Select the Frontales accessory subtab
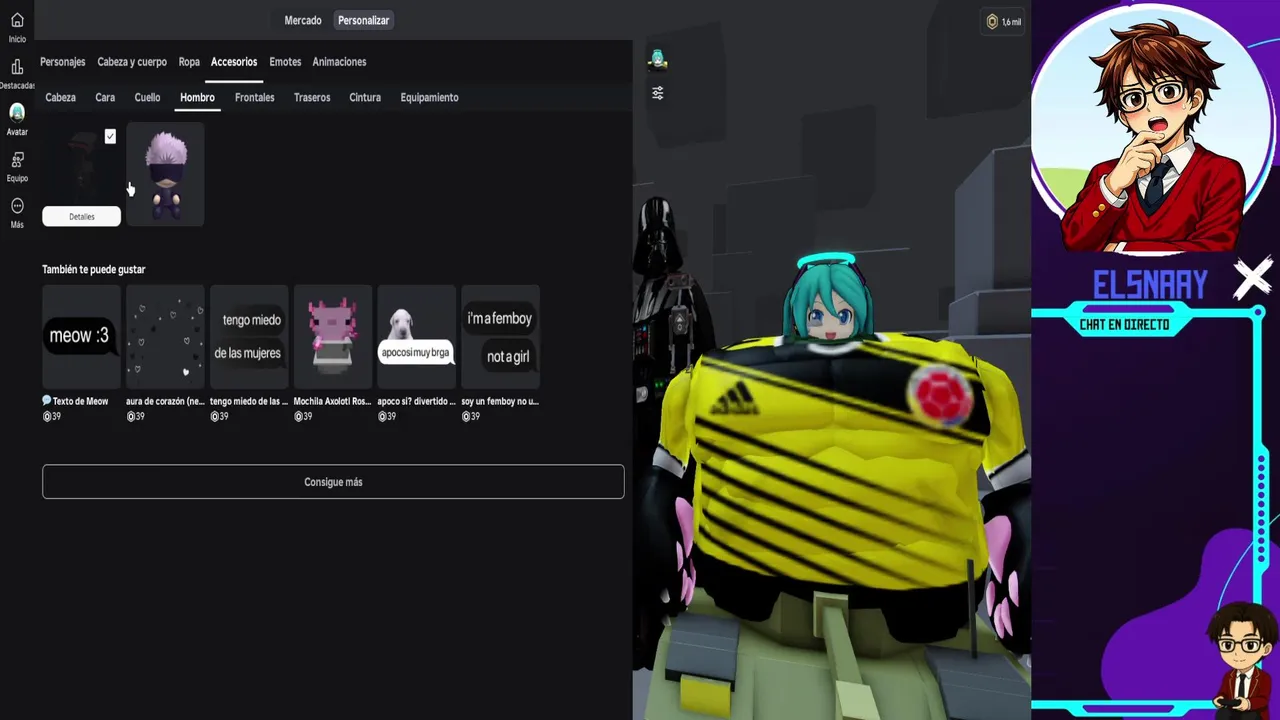The height and width of the screenshot is (720, 1280). click(254, 98)
